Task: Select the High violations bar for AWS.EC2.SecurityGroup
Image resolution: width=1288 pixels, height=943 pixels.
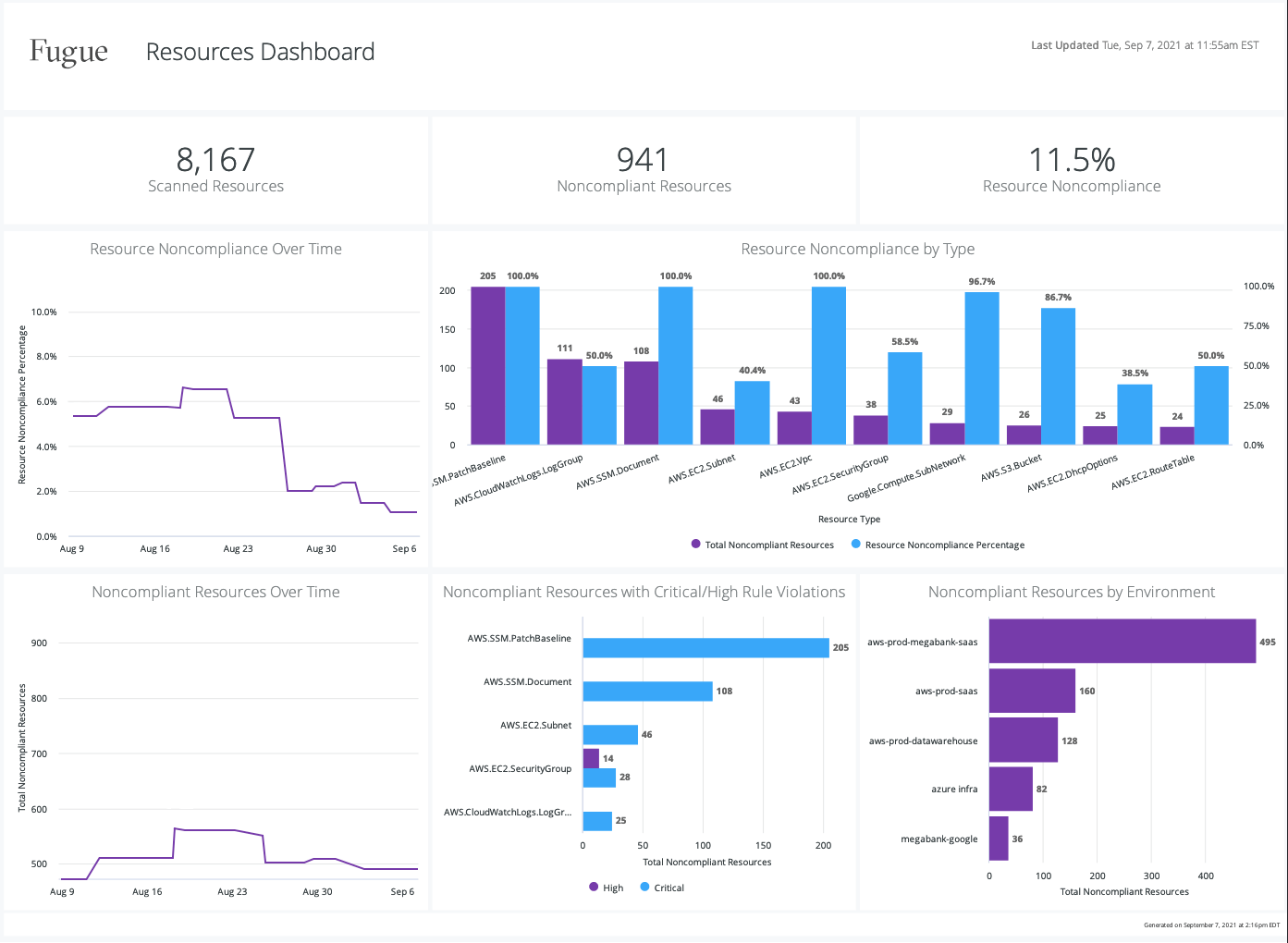Action: (589, 757)
